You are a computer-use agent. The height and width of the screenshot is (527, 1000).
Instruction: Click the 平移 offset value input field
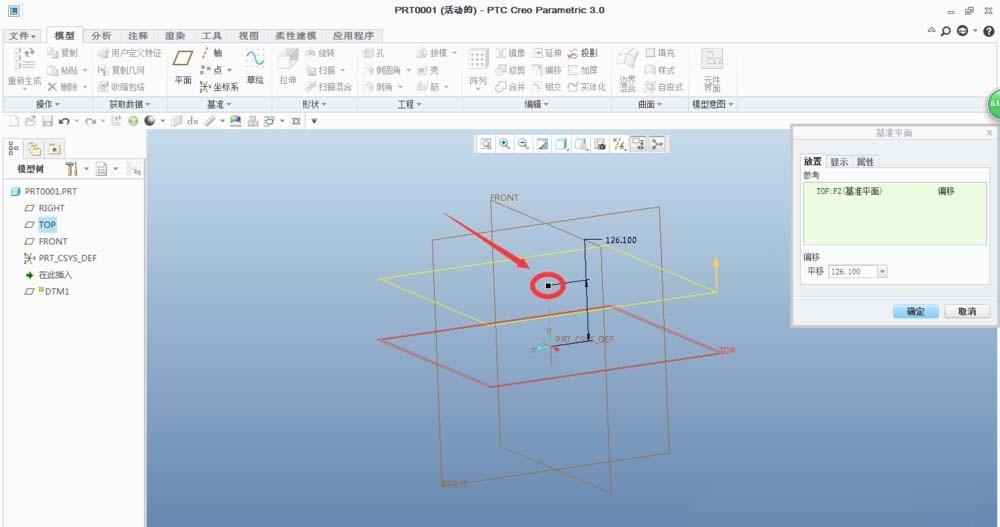[853, 272]
